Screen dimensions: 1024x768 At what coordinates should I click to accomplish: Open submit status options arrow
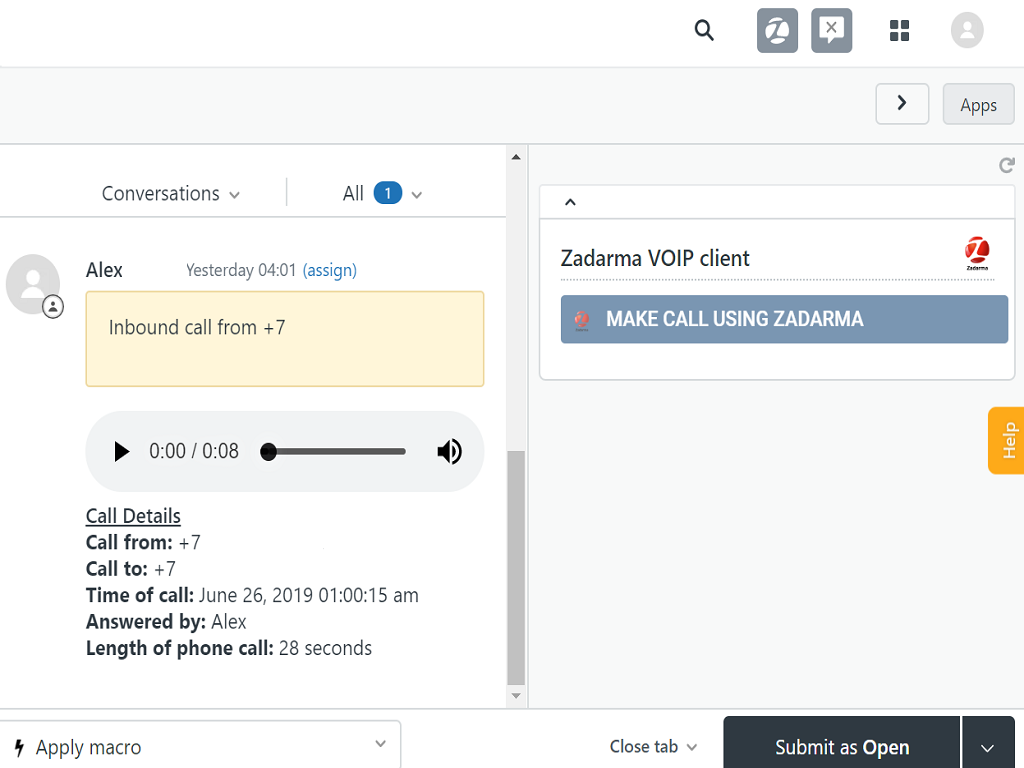tap(987, 748)
